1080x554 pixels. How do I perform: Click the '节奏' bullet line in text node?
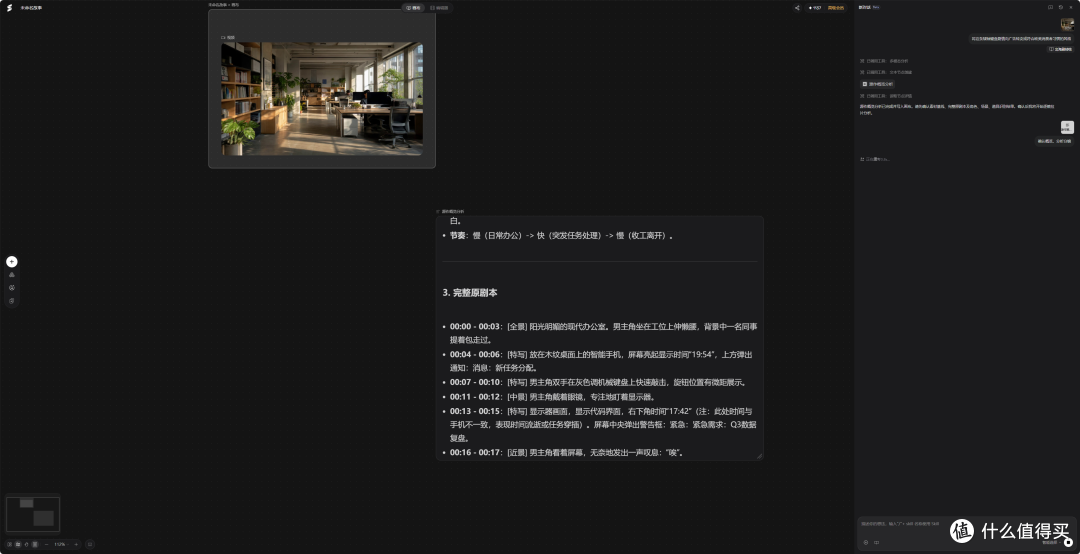(561, 236)
